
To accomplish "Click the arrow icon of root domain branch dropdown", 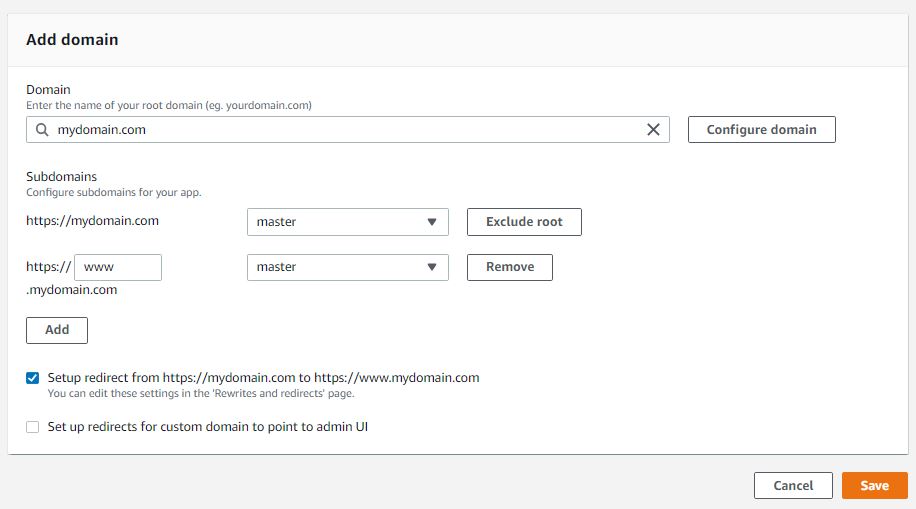I will 432,222.
